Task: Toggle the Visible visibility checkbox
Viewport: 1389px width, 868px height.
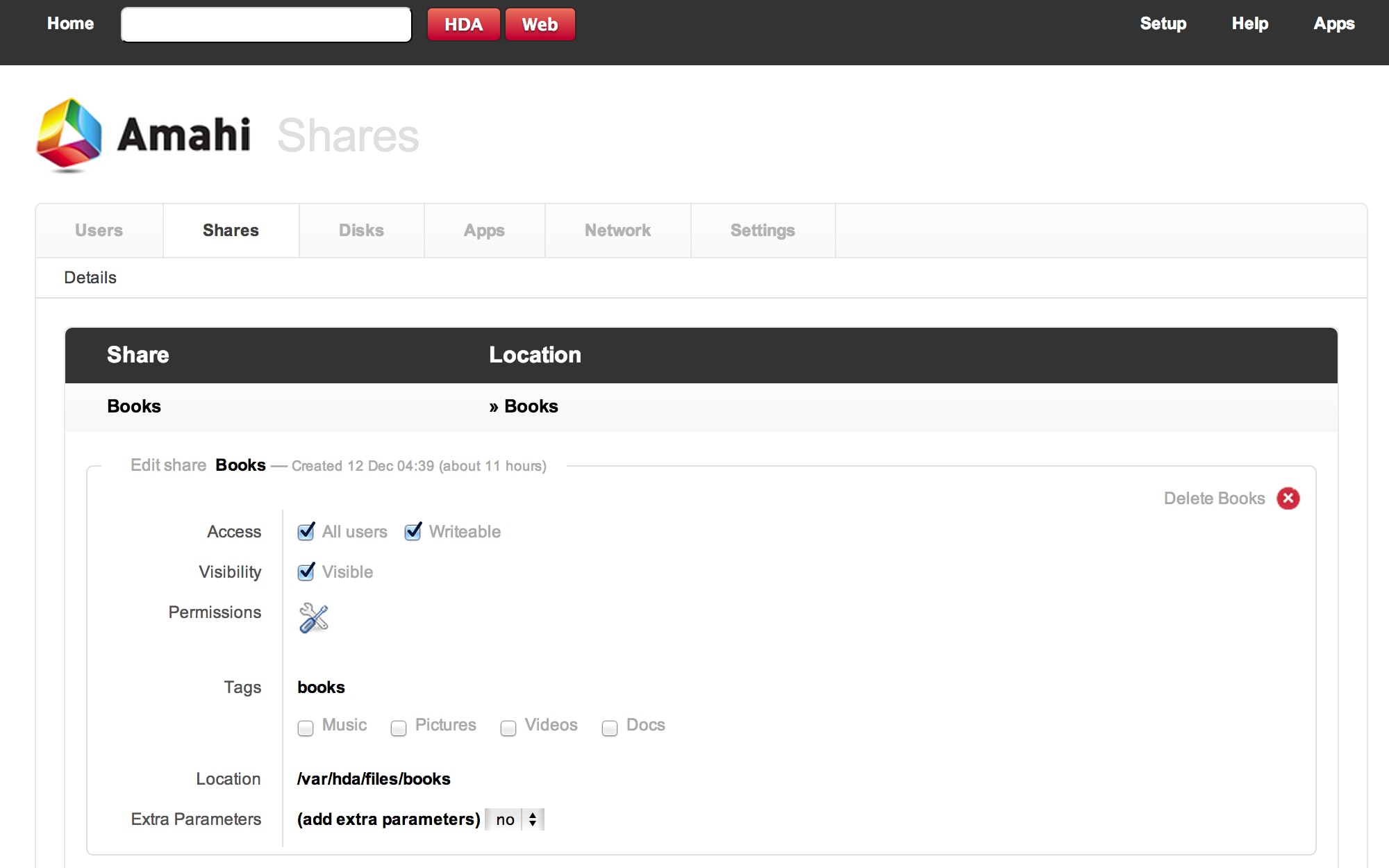Action: 306,572
